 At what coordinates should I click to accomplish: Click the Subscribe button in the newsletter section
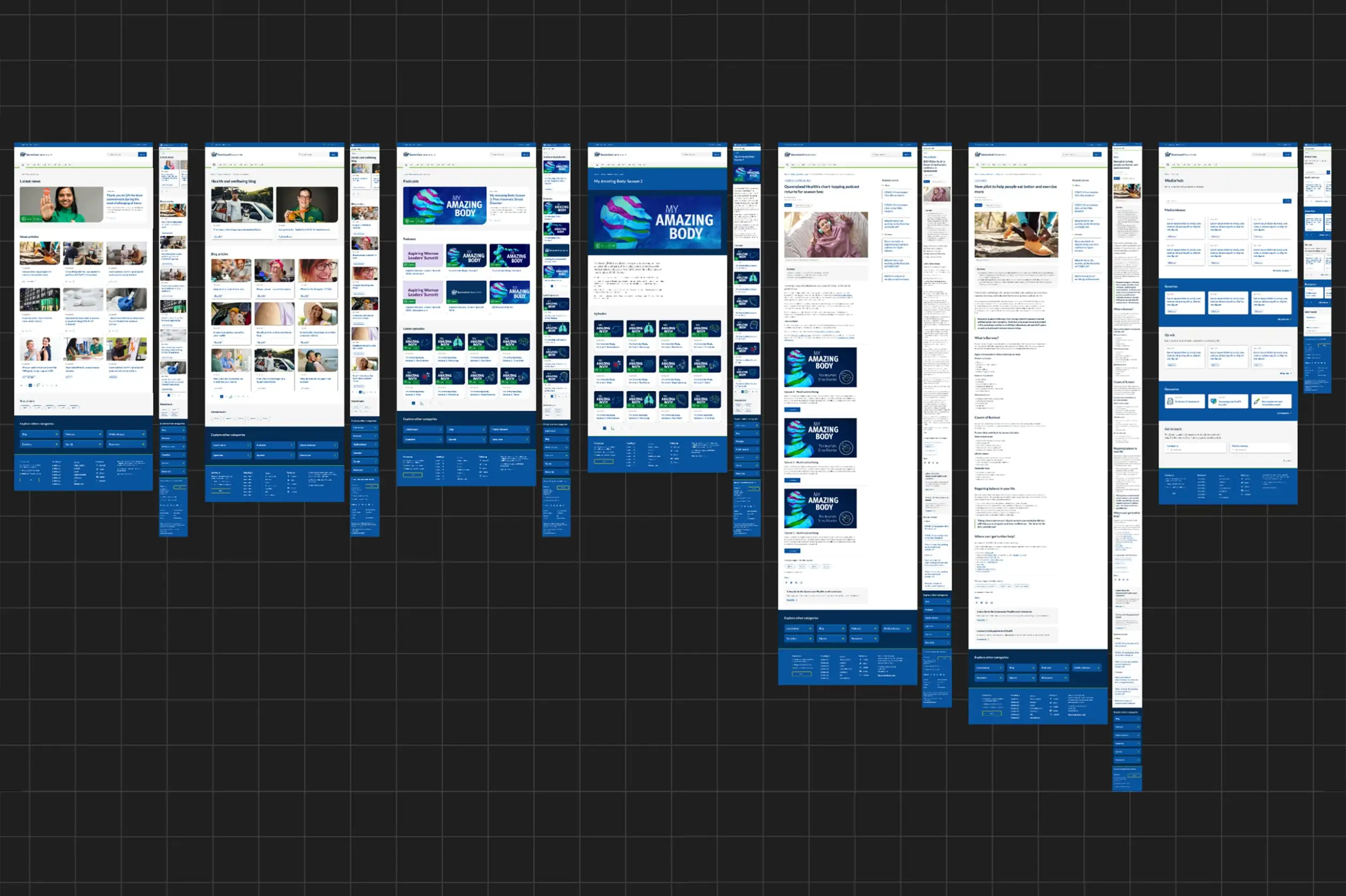pyautogui.click(x=790, y=600)
